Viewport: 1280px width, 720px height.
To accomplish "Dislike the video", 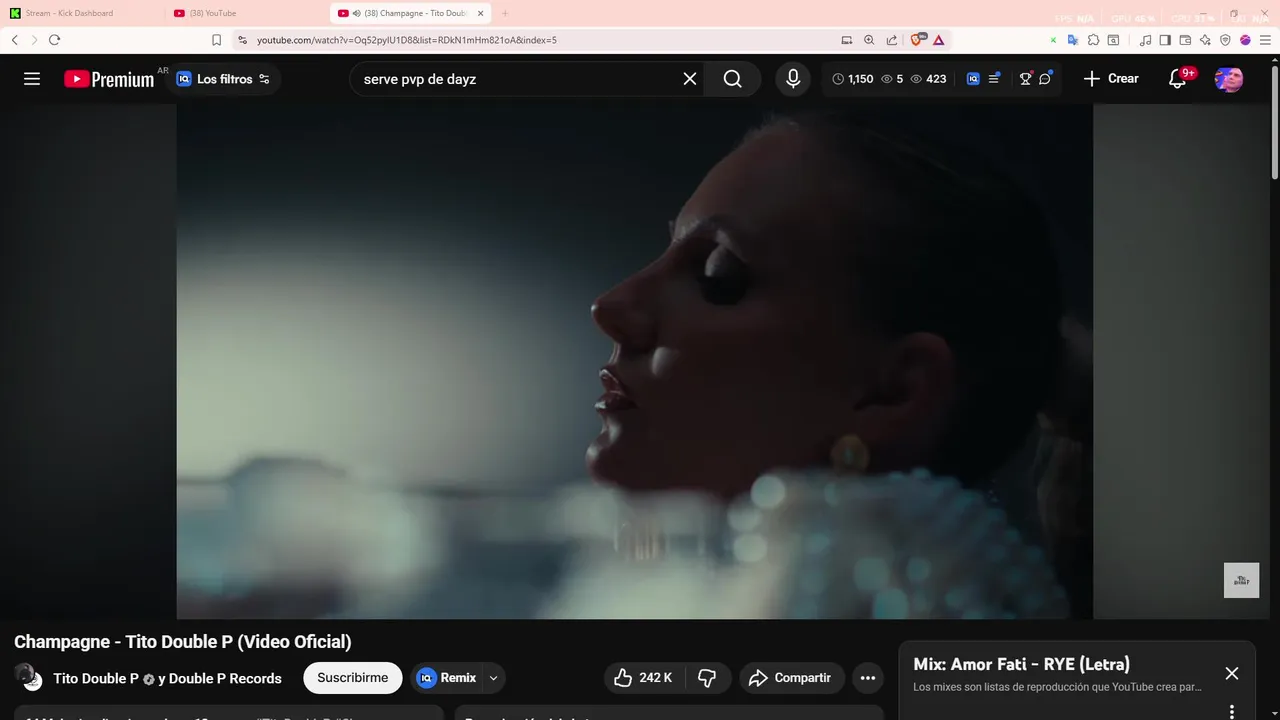I will pos(707,678).
